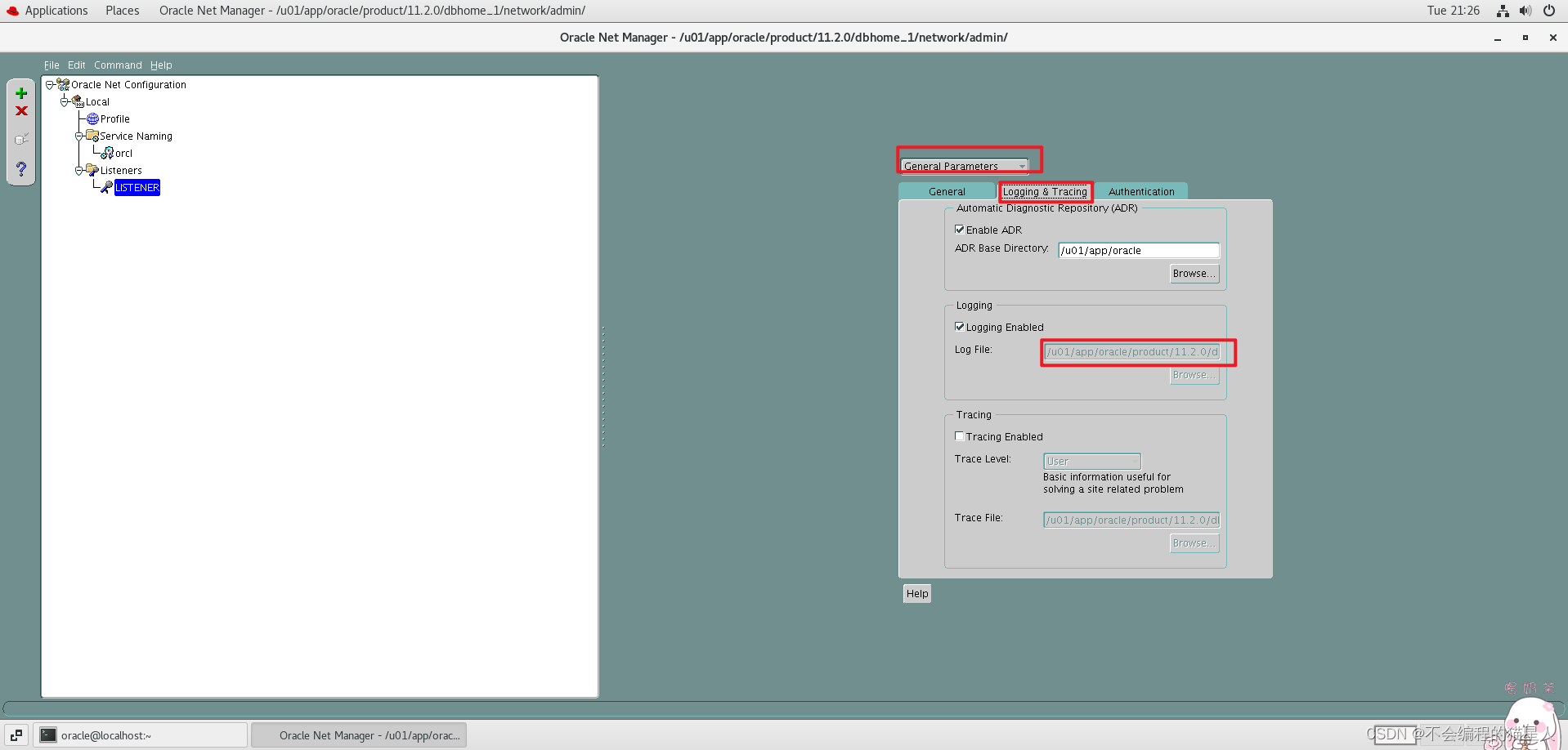Click the red X Delete icon

click(x=21, y=111)
